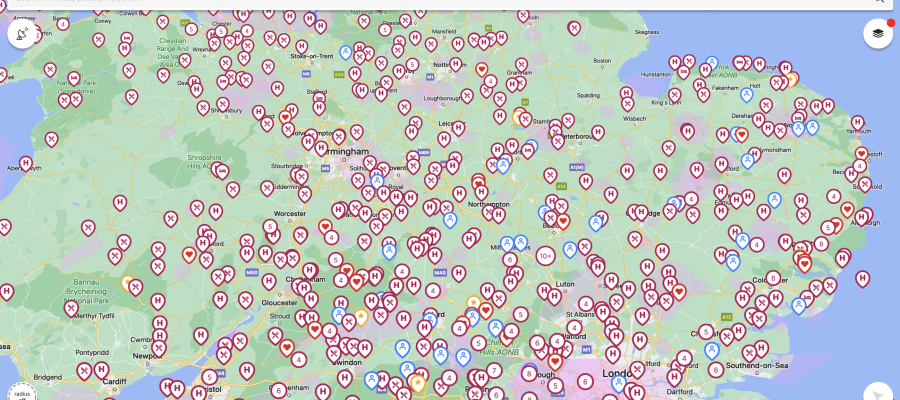Select heart marker beside Bedford
The height and width of the screenshot is (400, 900).
564,221
